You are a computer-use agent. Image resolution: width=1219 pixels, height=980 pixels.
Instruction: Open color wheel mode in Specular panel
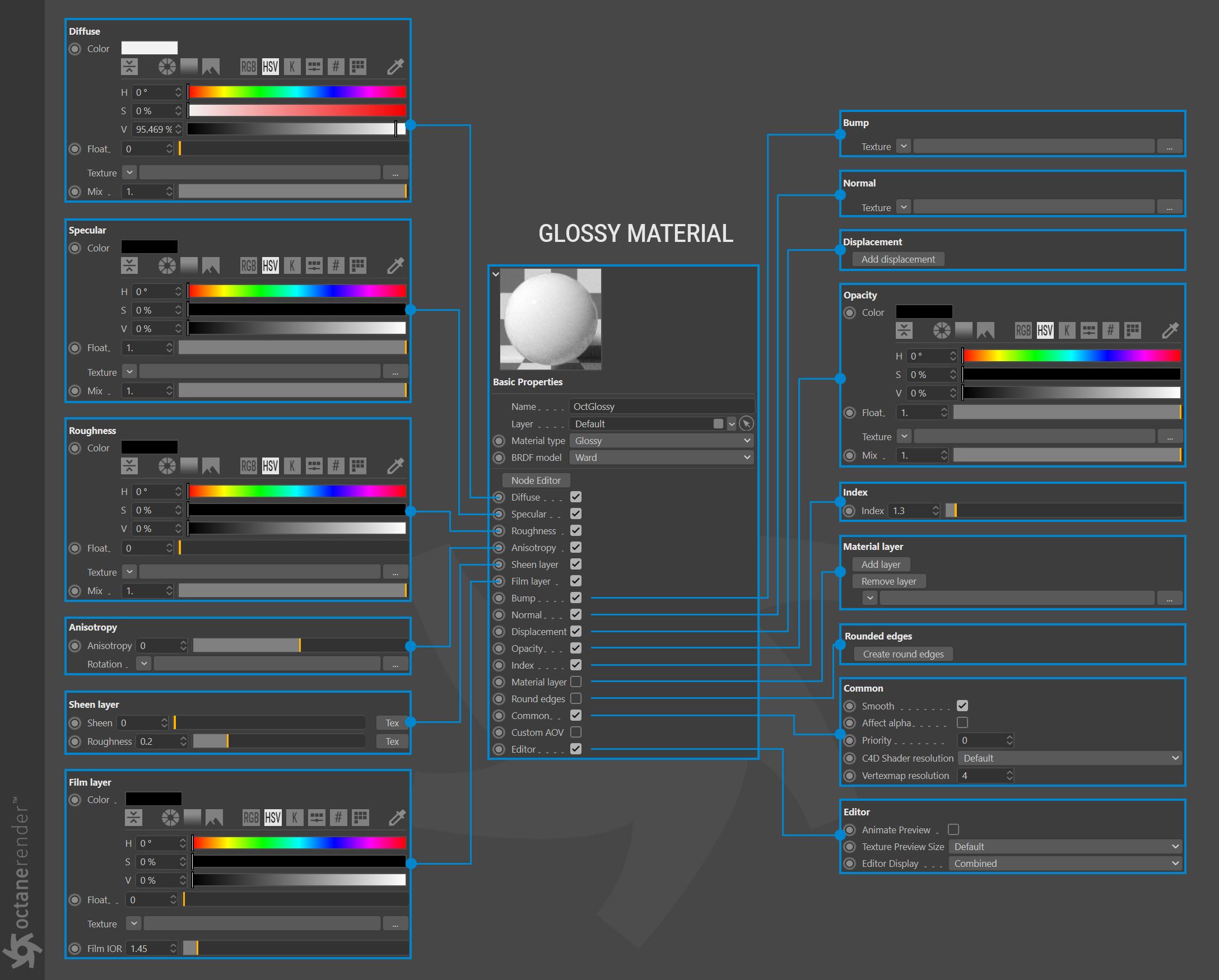coord(167,265)
